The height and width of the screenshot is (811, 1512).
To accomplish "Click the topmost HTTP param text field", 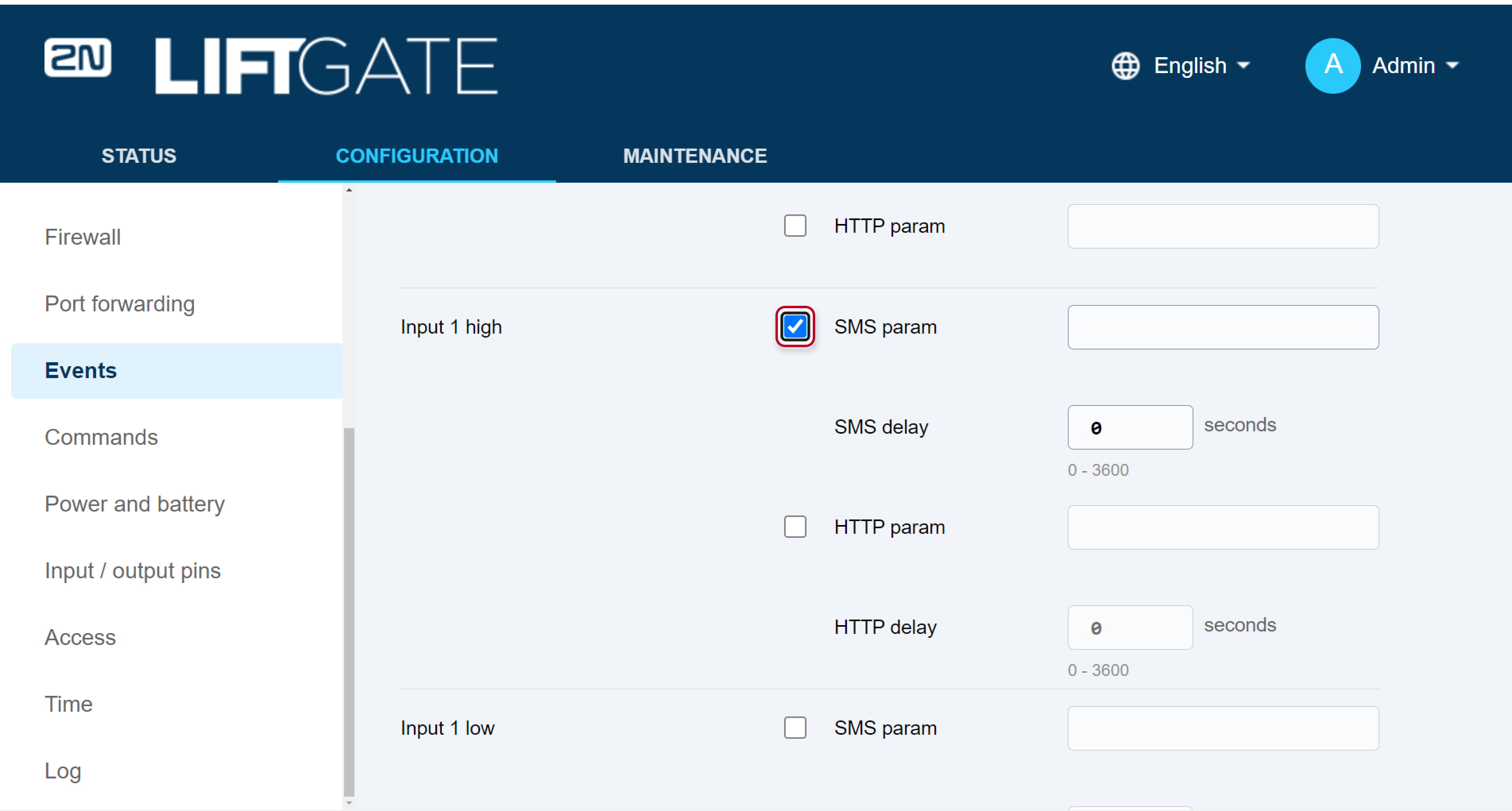I will 1223,226.
